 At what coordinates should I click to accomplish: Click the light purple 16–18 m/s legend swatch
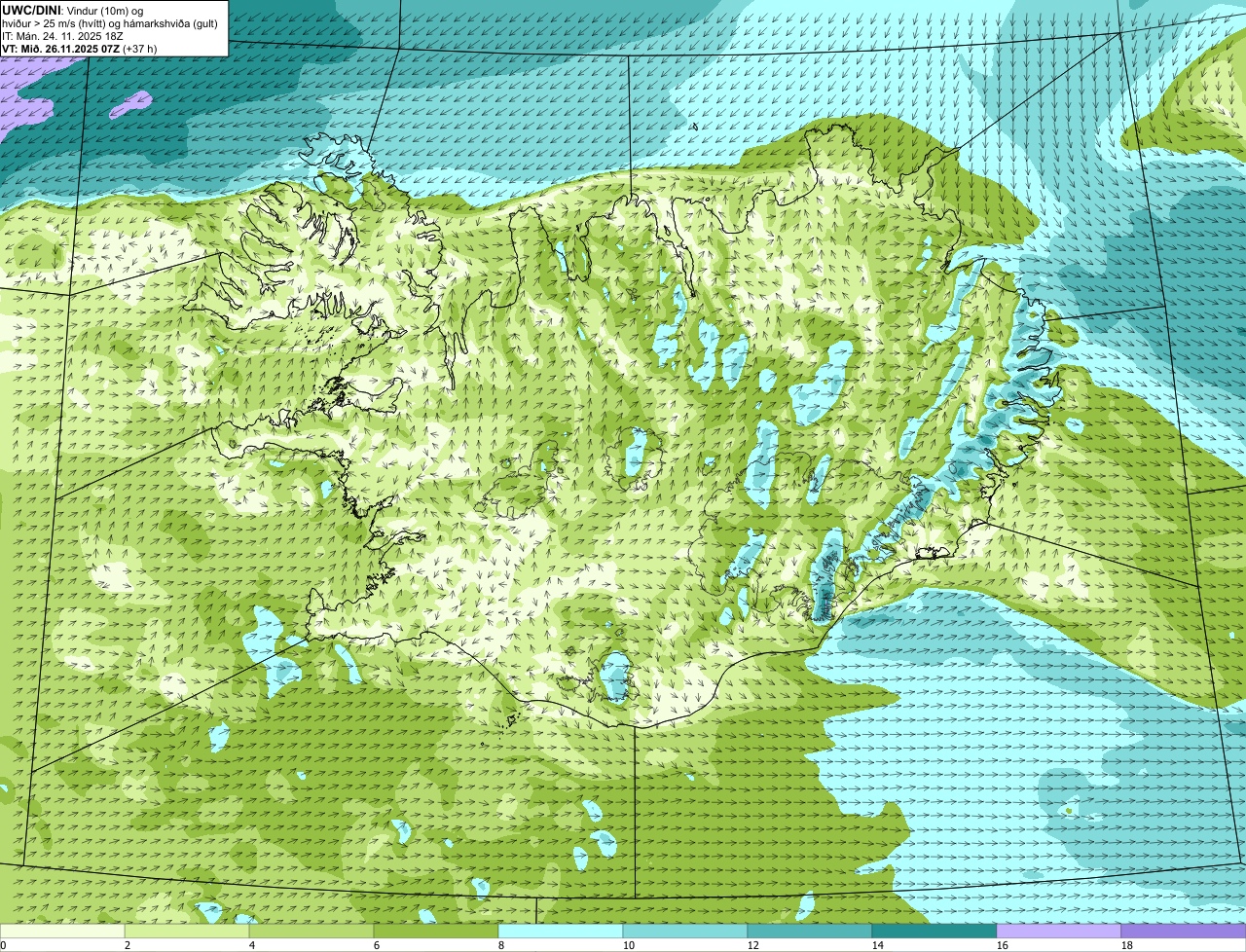1059,932
